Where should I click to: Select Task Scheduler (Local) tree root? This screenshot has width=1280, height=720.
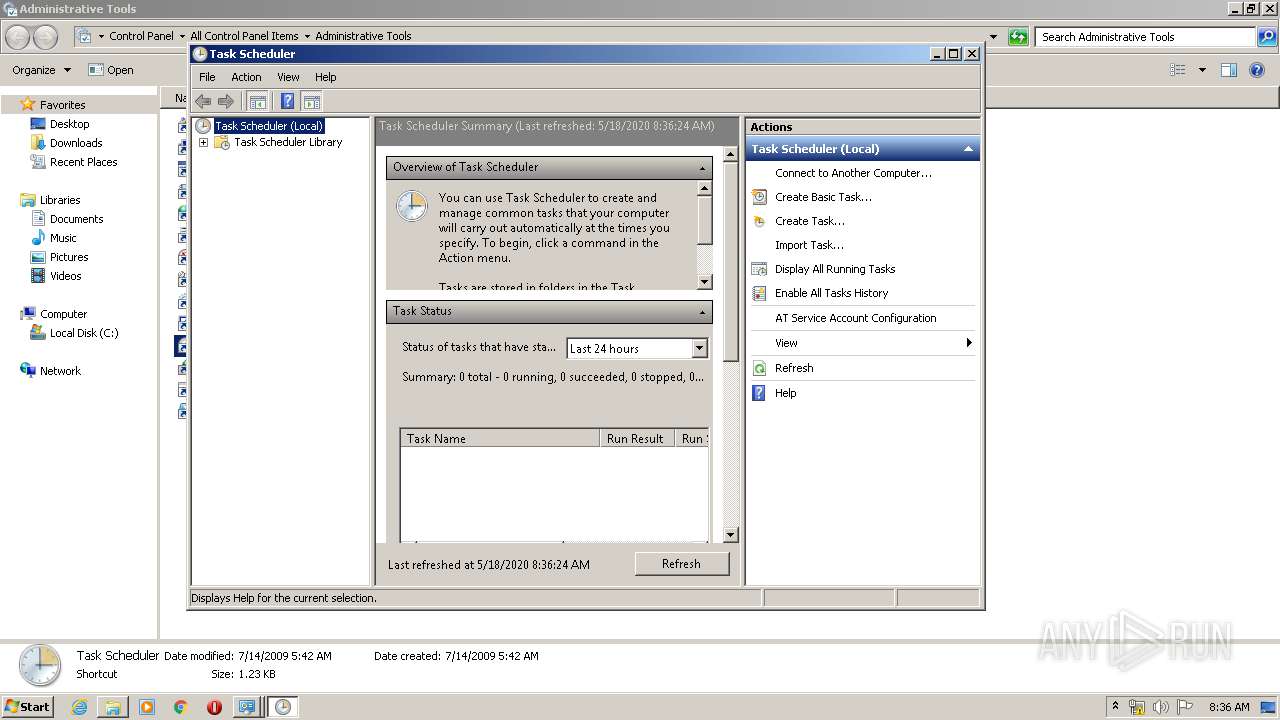point(269,126)
